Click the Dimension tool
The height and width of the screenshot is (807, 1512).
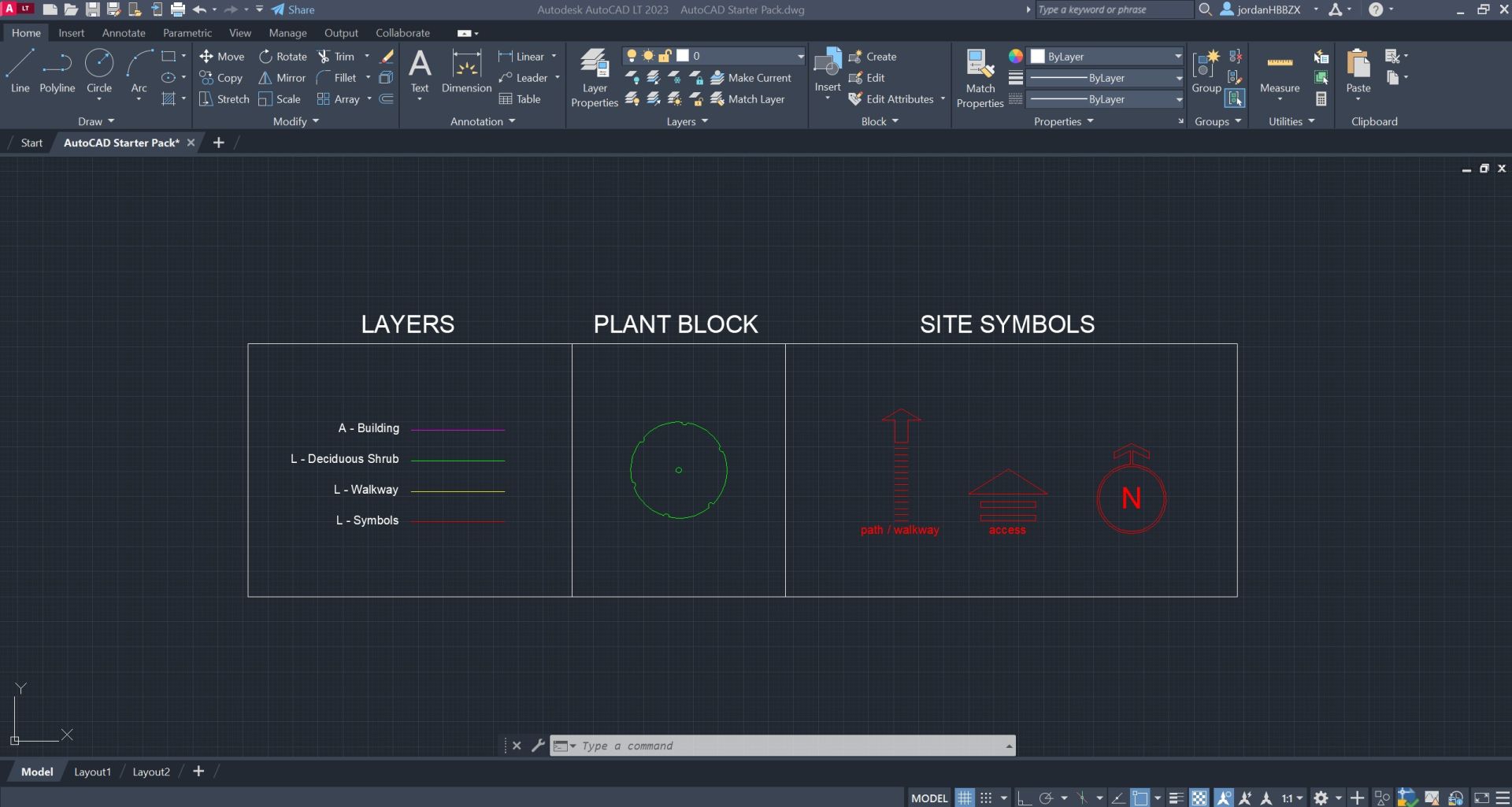[x=466, y=71]
